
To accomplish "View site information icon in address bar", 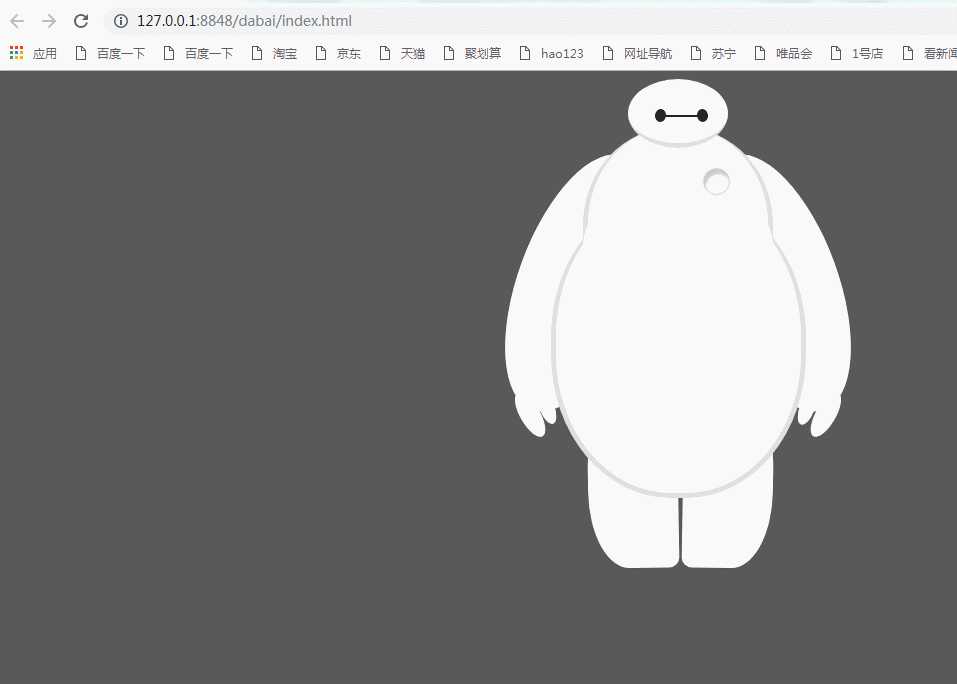I will tap(121, 21).
